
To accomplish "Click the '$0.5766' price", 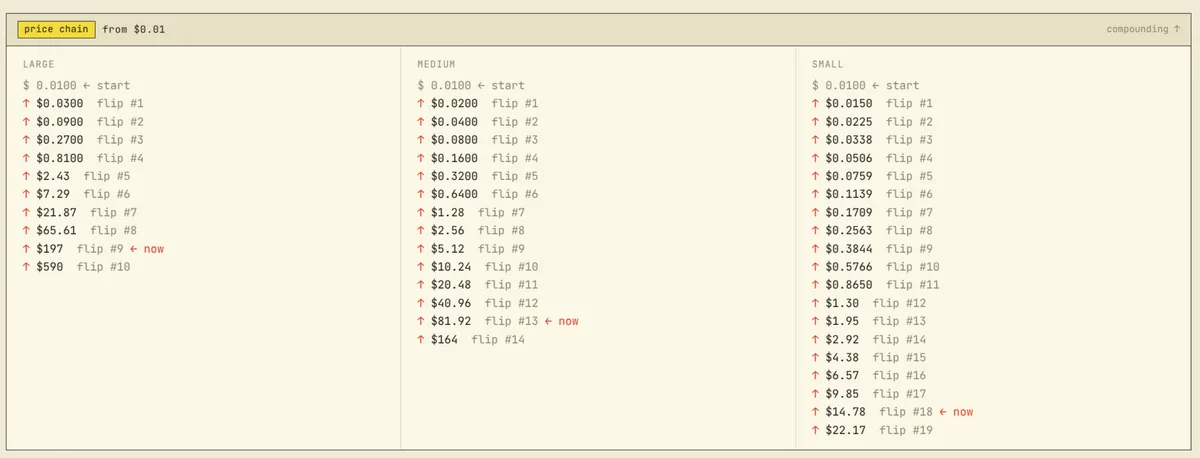I will pos(849,266).
